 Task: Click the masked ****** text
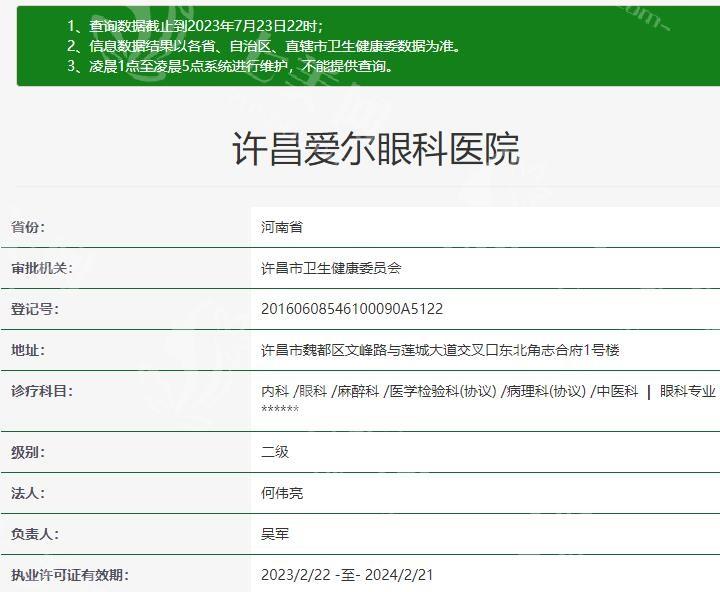click(280, 409)
